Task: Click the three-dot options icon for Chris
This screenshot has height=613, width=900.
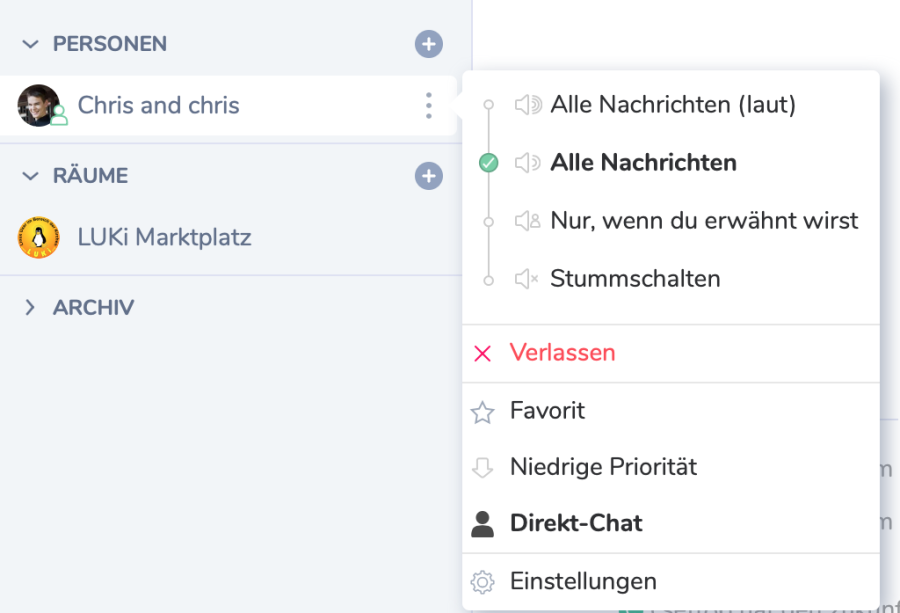Action: [428, 105]
